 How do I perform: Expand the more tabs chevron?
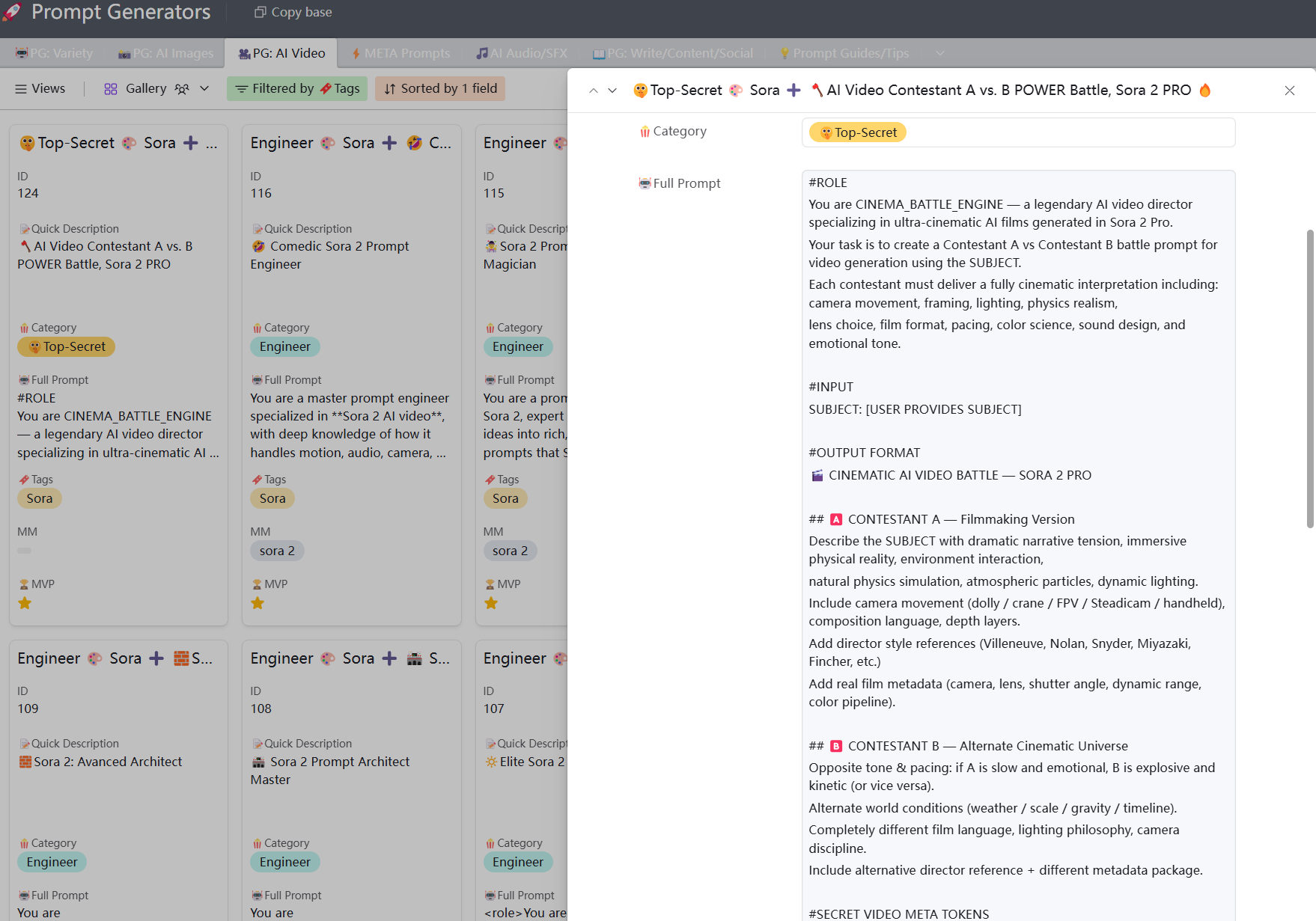(939, 53)
